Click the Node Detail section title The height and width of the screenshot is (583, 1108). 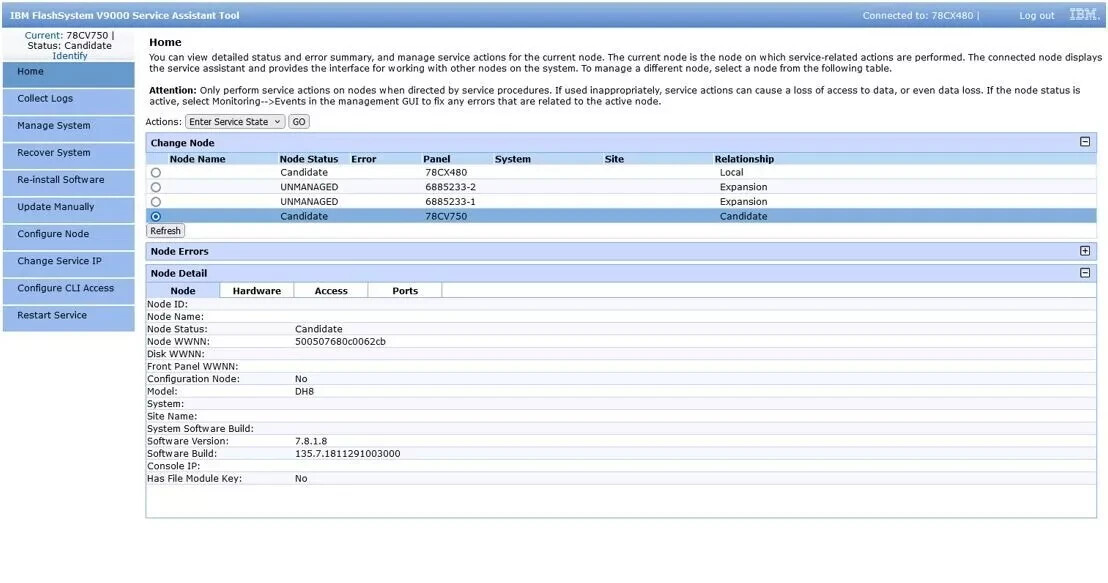[179, 273]
